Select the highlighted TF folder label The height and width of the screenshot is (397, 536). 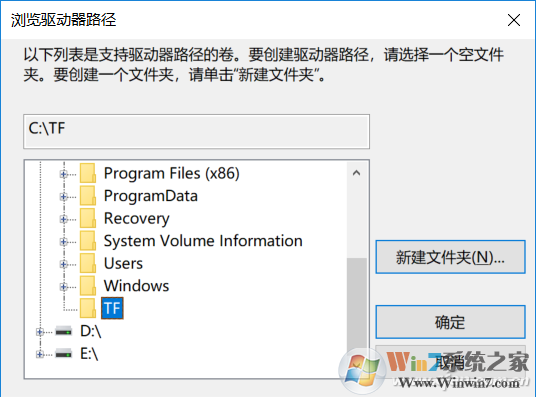(x=112, y=308)
